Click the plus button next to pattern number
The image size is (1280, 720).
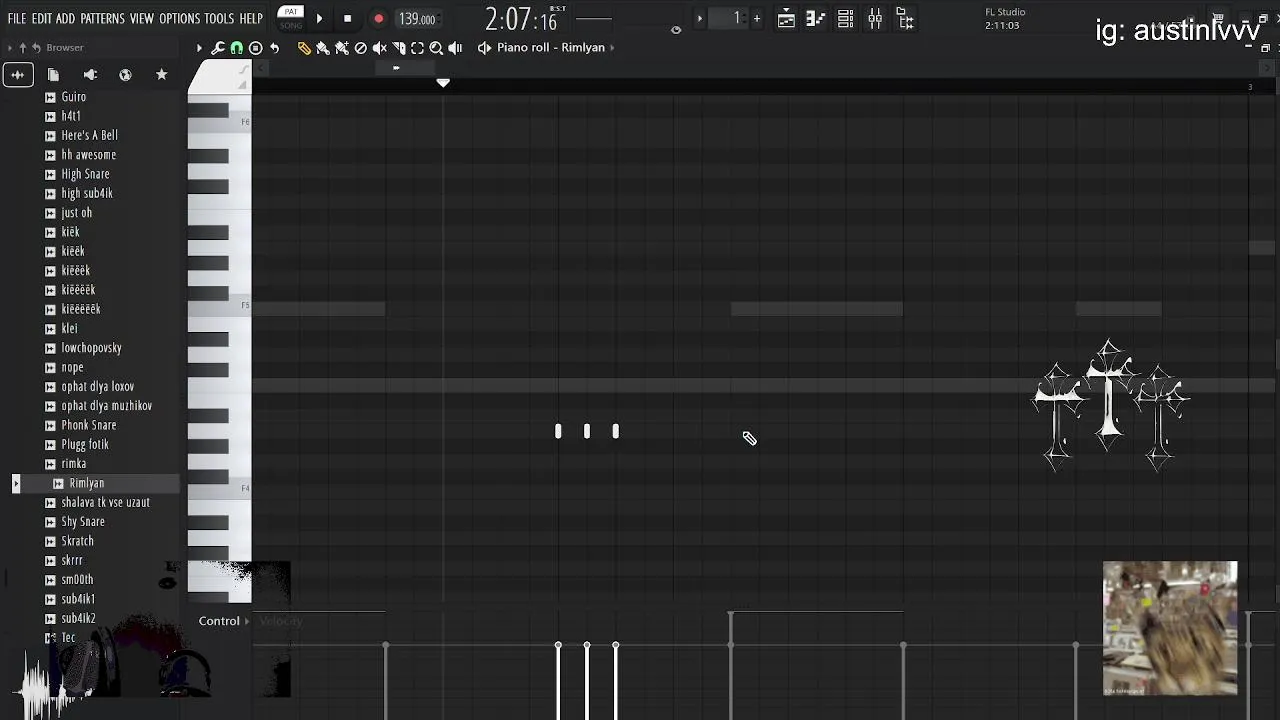(757, 18)
